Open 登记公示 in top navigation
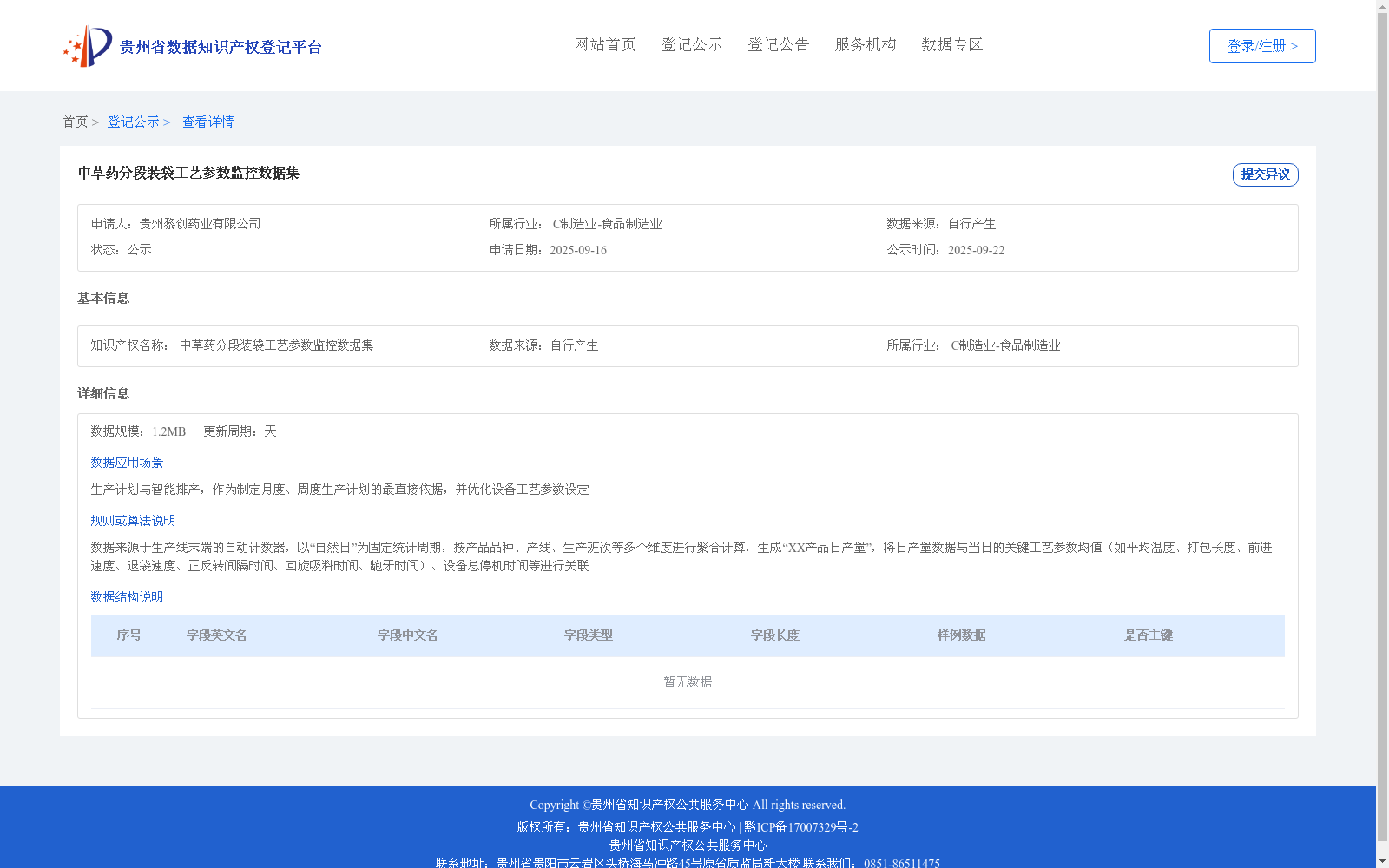Viewport: 1389px width, 868px height. point(692,45)
